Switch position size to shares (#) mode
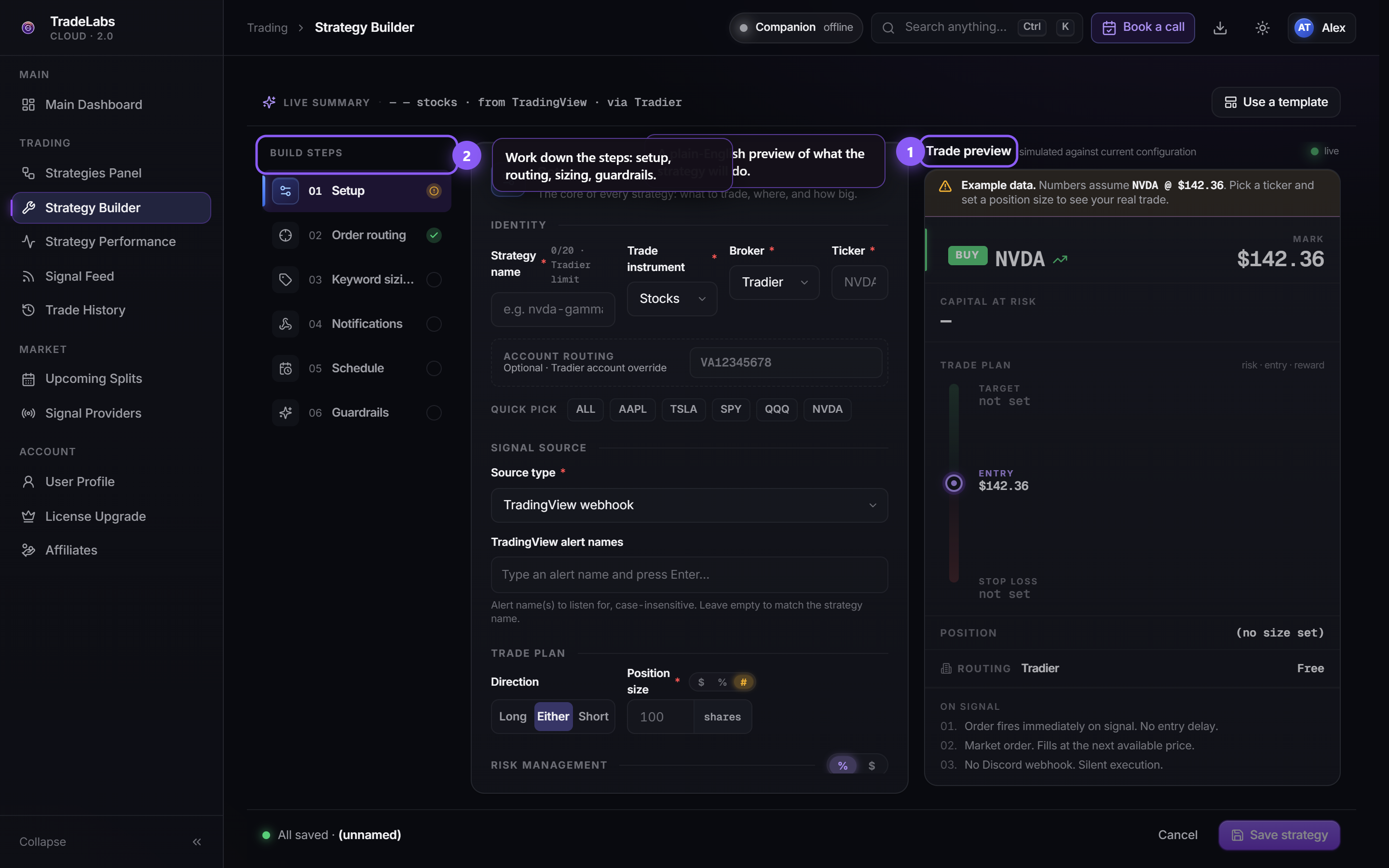1389x868 pixels. [743, 682]
